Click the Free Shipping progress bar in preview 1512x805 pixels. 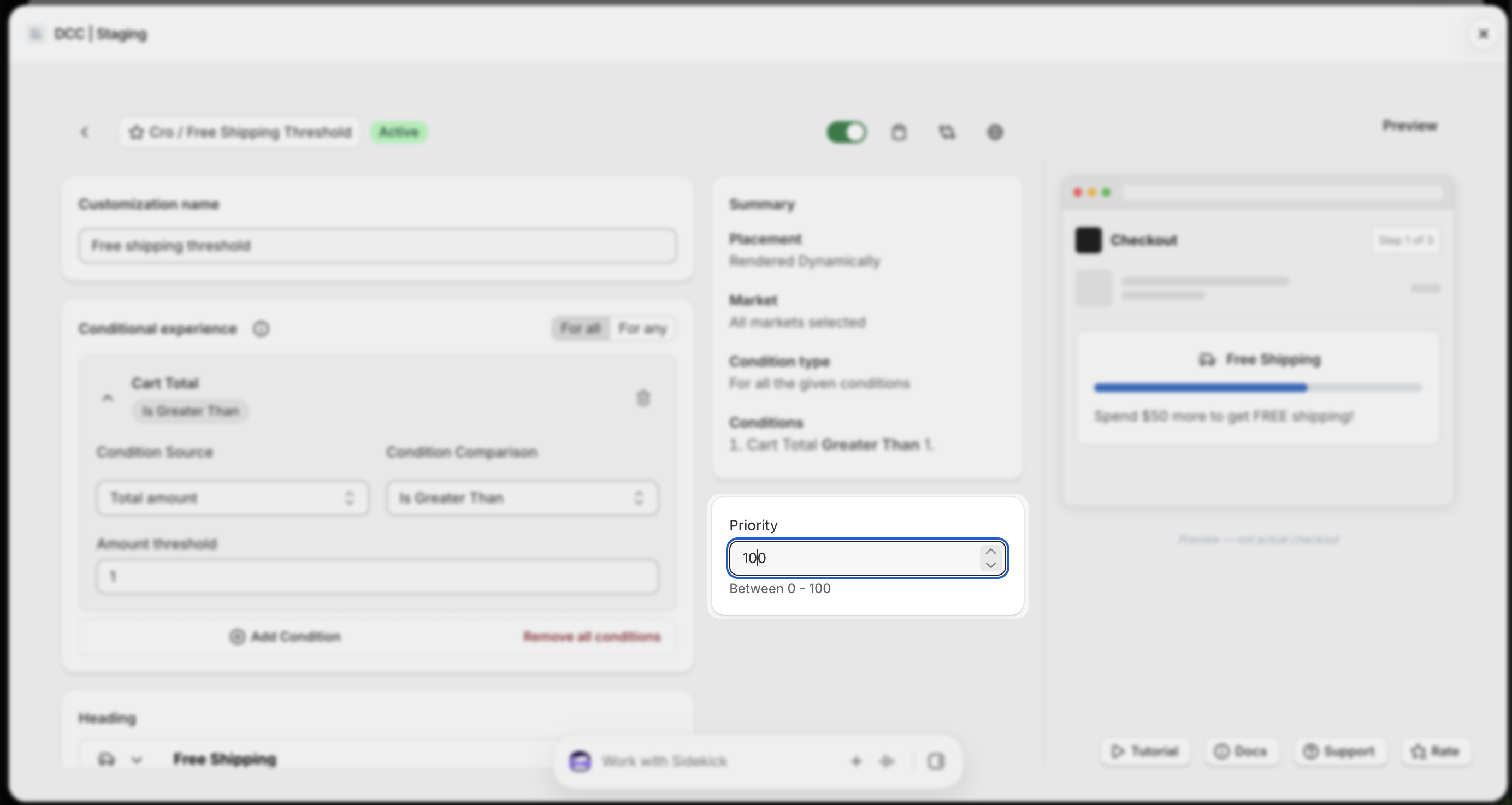pyautogui.click(x=1258, y=388)
